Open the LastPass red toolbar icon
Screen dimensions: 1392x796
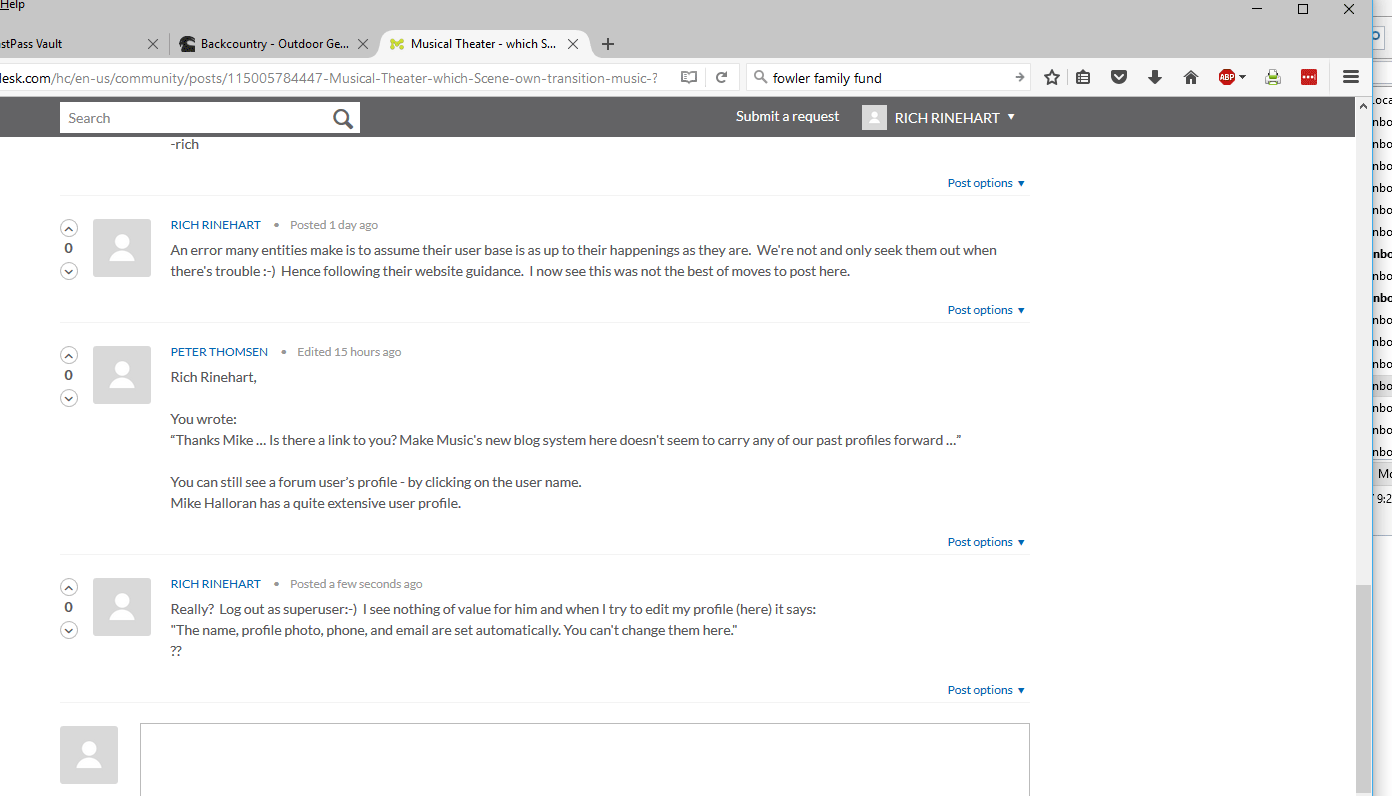pos(1308,78)
